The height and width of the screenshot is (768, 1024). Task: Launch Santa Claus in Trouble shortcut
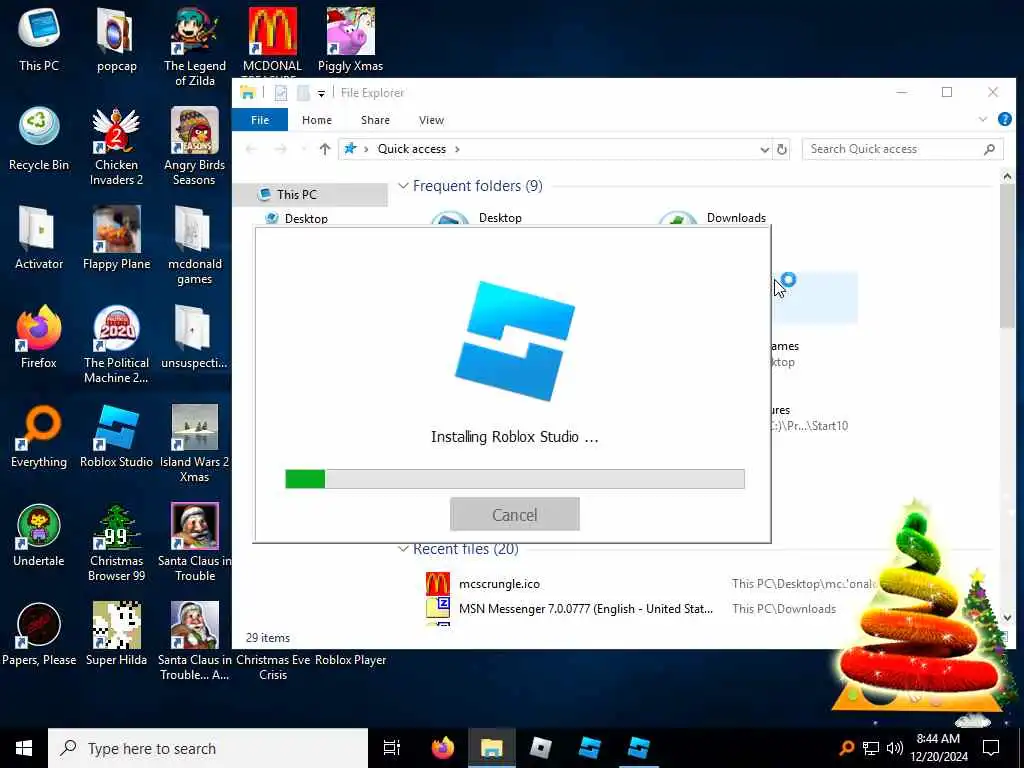[195, 542]
